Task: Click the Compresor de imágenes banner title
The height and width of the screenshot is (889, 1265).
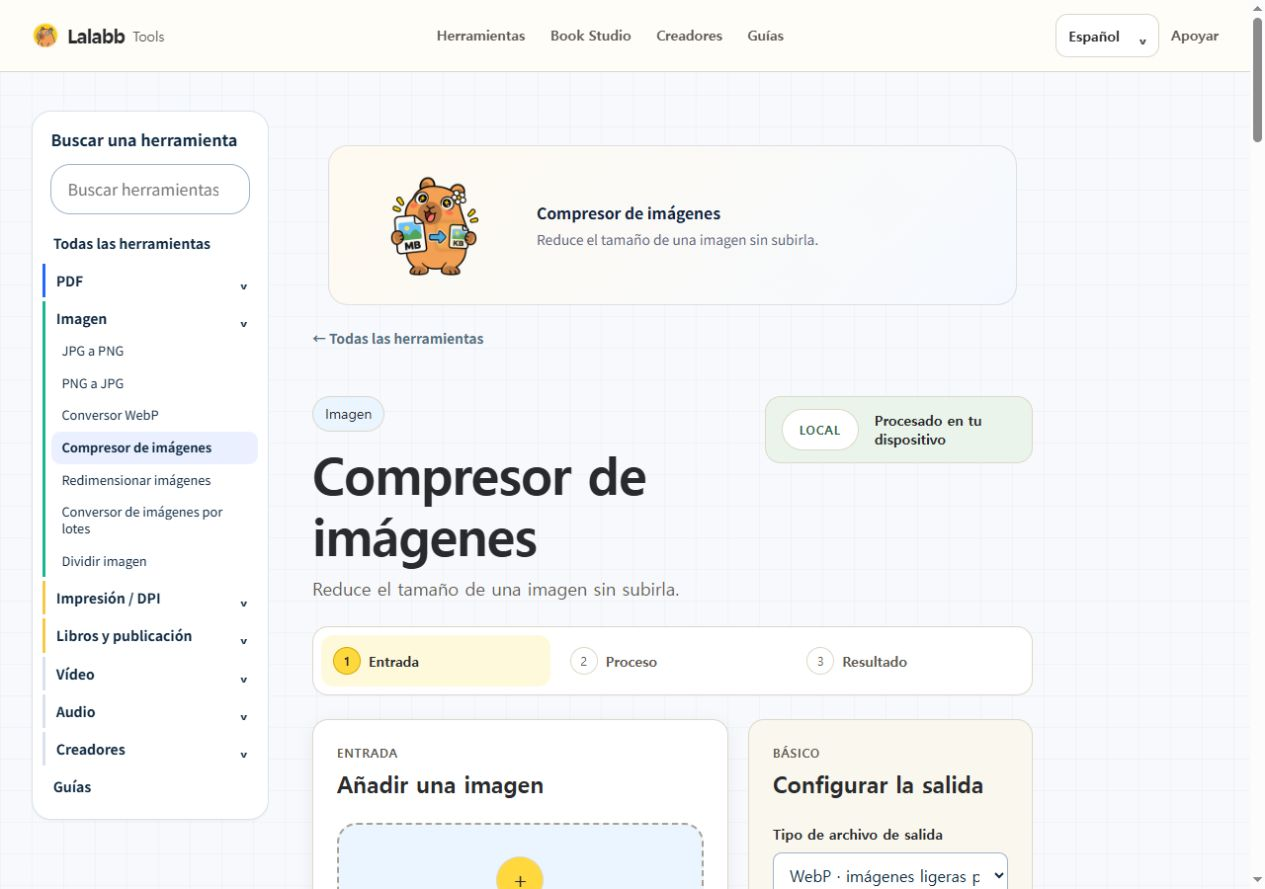Action: (x=628, y=213)
